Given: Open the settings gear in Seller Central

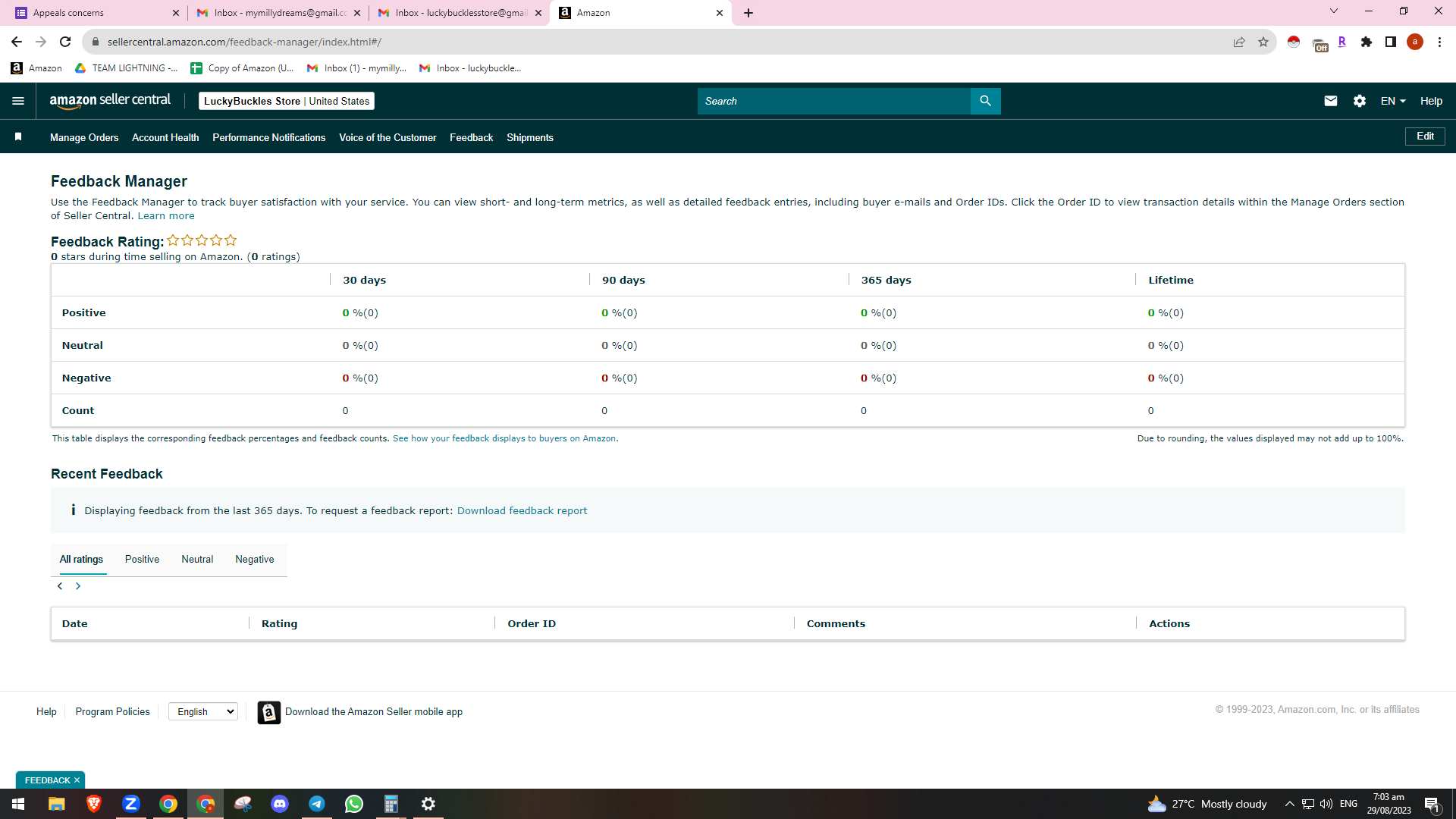Looking at the screenshot, I should [x=1360, y=101].
